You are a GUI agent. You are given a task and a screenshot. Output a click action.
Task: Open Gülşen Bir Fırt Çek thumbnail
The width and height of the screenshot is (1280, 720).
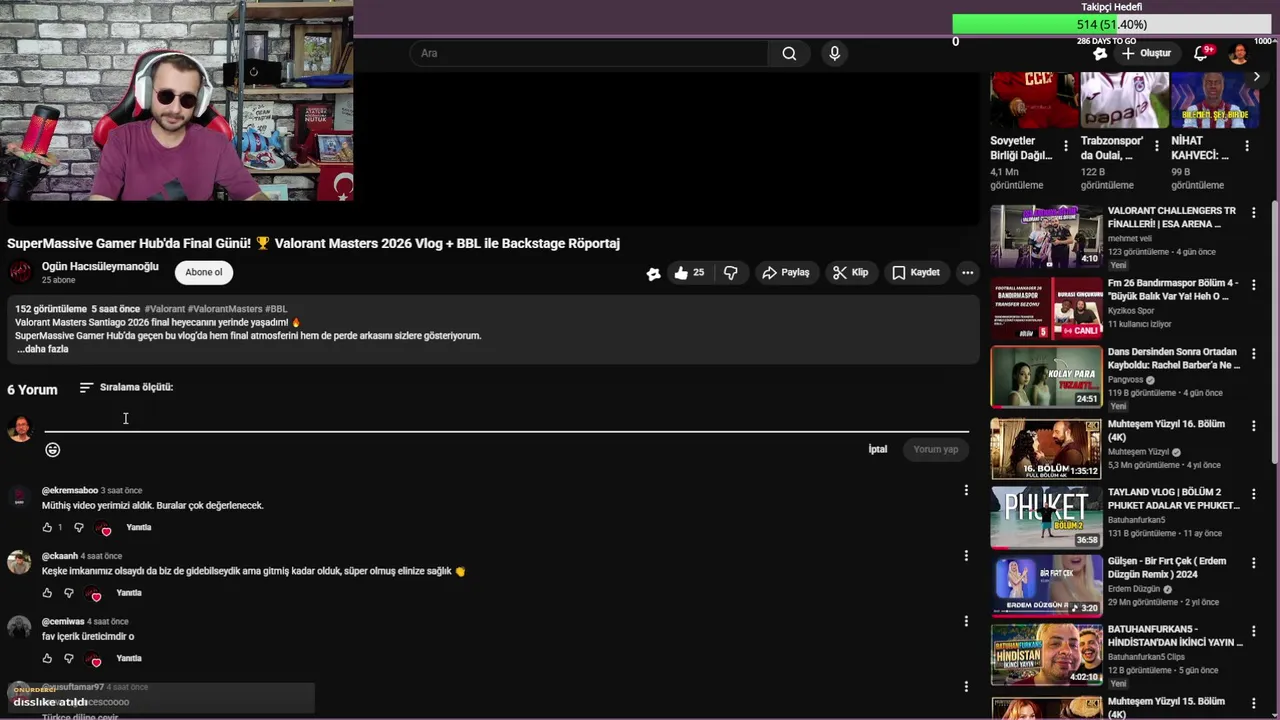(1046, 586)
